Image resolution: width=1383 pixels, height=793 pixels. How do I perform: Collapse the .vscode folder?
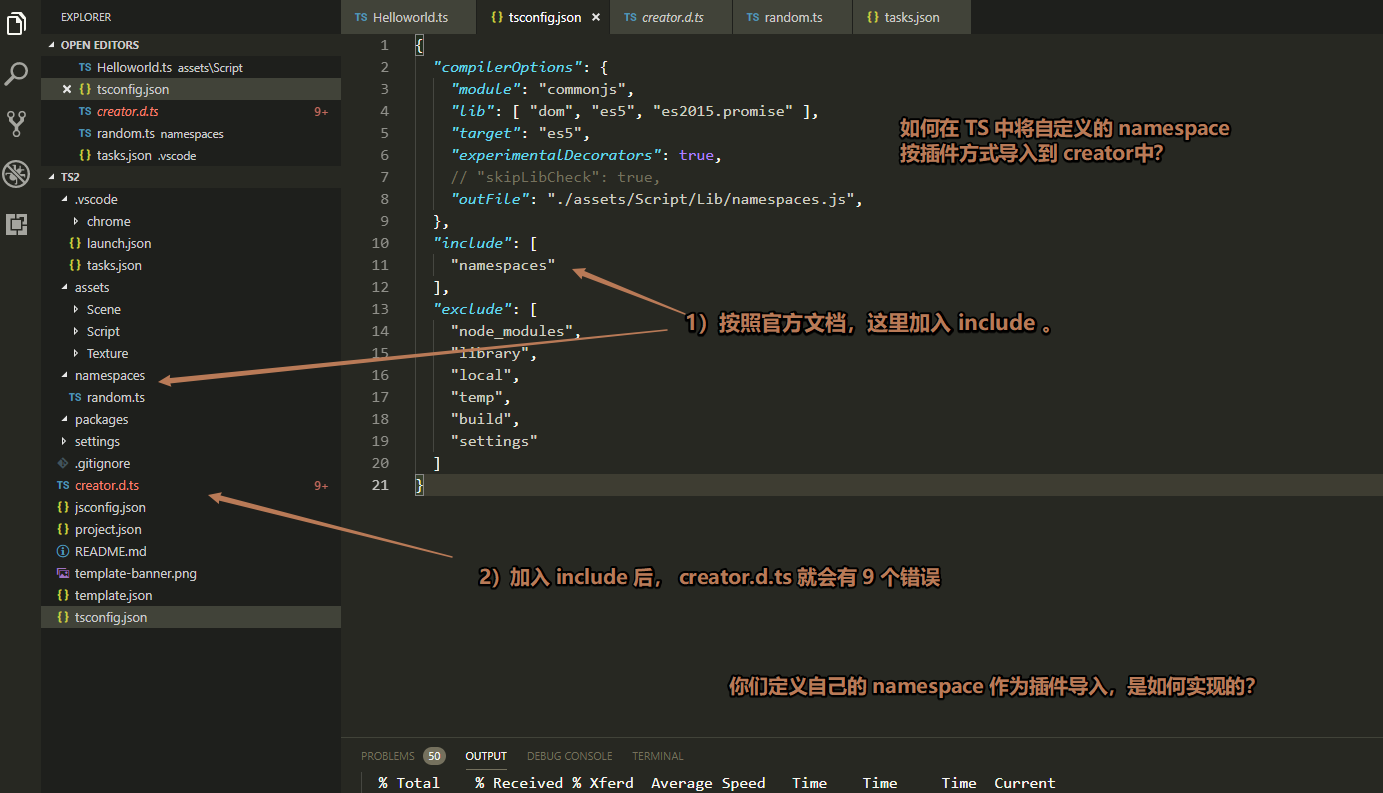65,199
